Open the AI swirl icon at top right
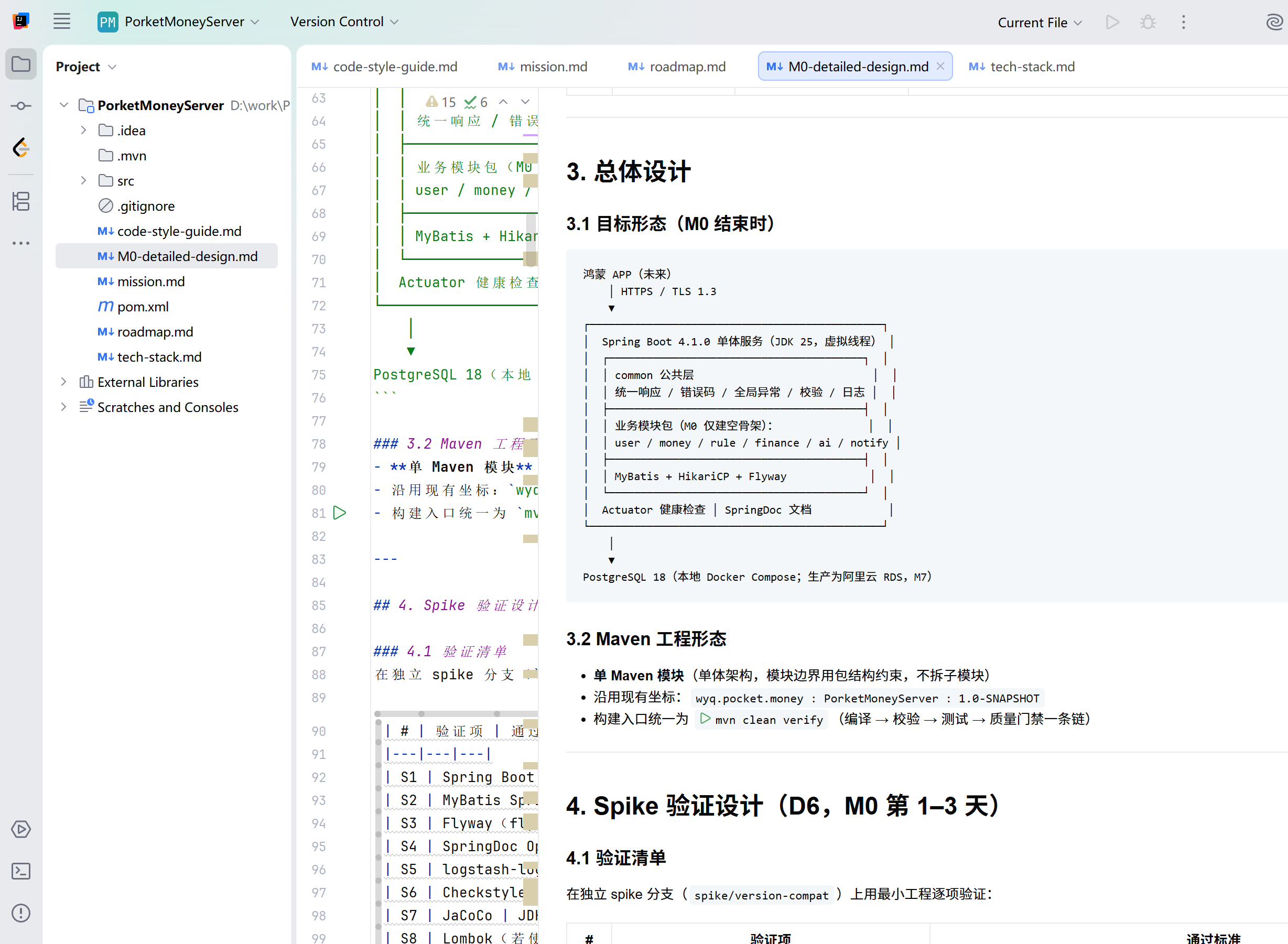 pyautogui.click(x=1274, y=23)
